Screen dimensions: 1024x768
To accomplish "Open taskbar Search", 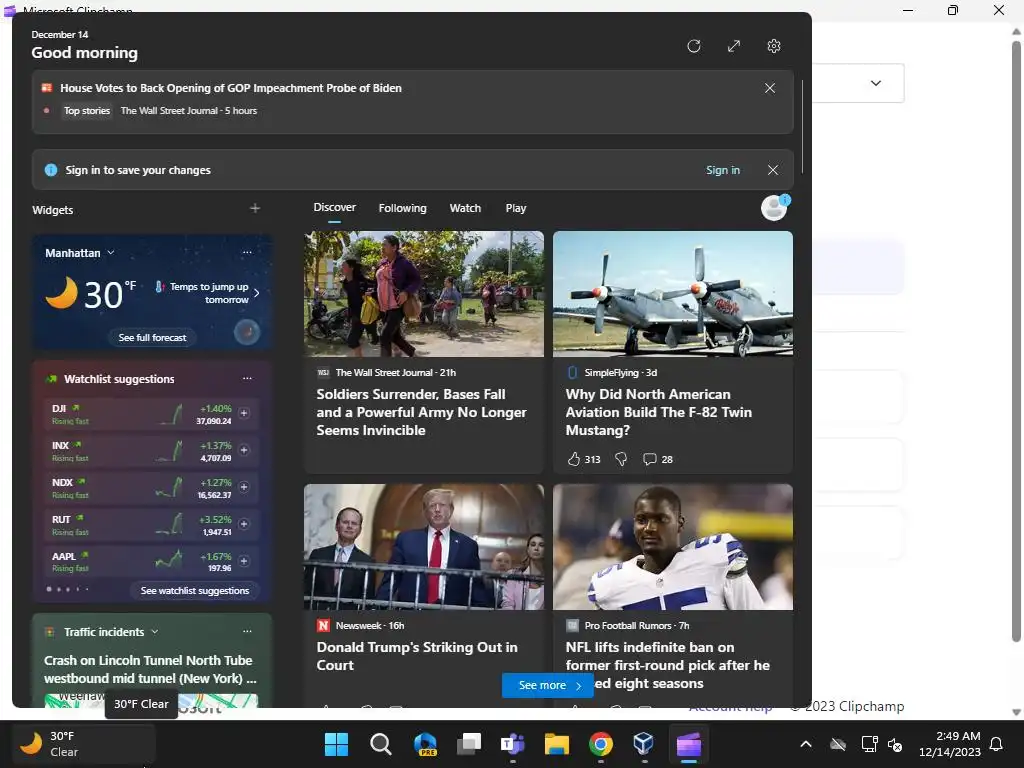I will (x=381, y=744).
